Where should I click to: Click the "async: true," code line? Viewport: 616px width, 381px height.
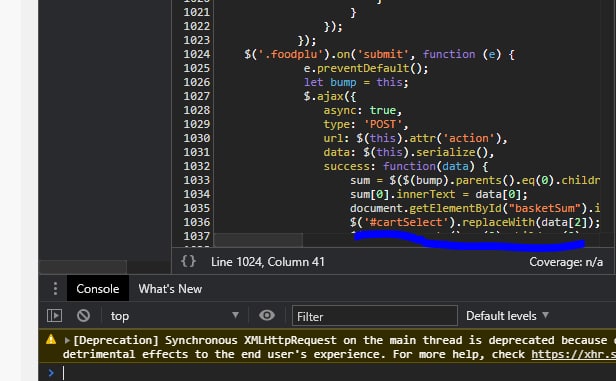[x=363, y=110]
